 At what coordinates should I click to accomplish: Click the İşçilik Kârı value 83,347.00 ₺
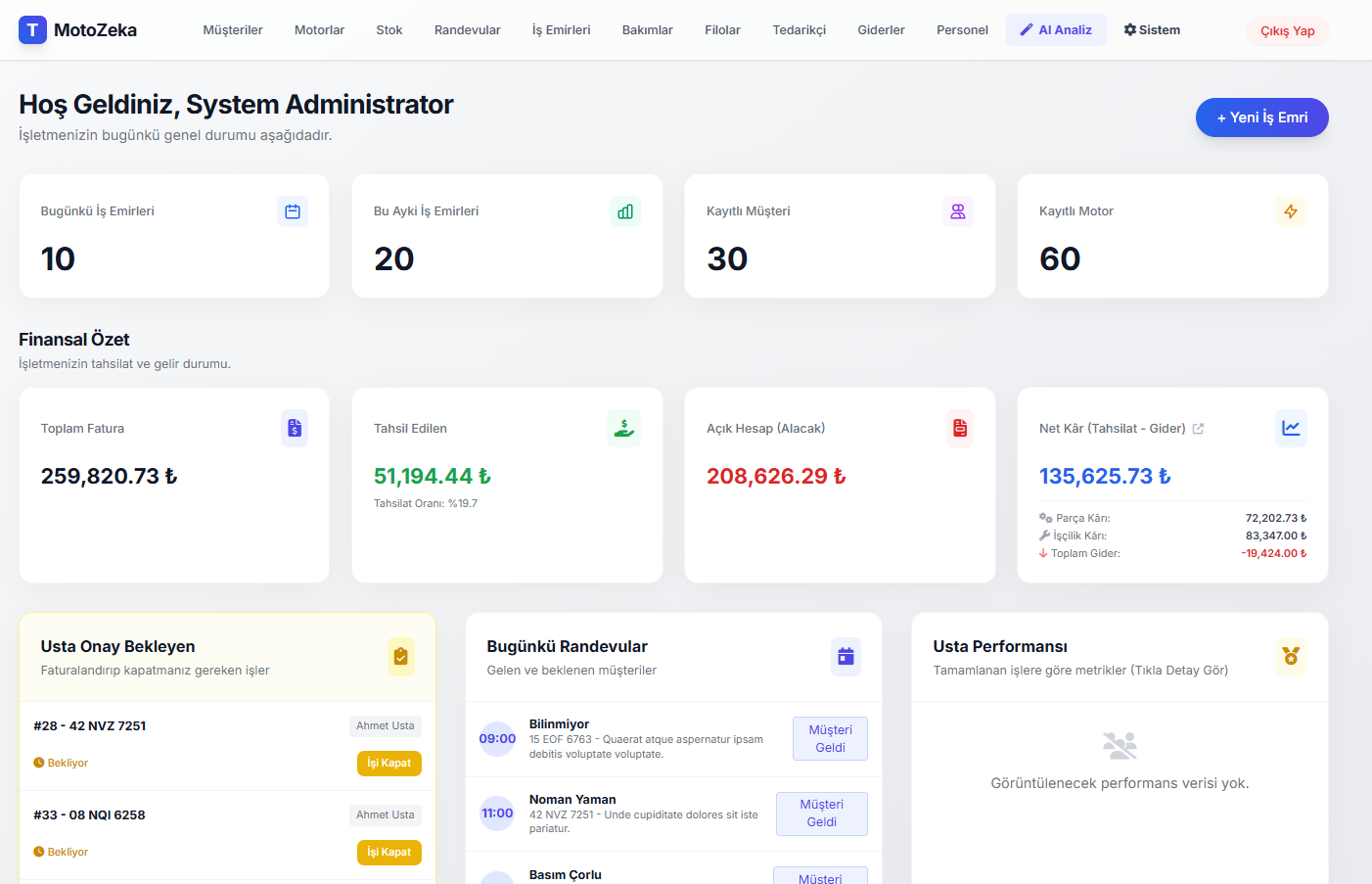1276,536
